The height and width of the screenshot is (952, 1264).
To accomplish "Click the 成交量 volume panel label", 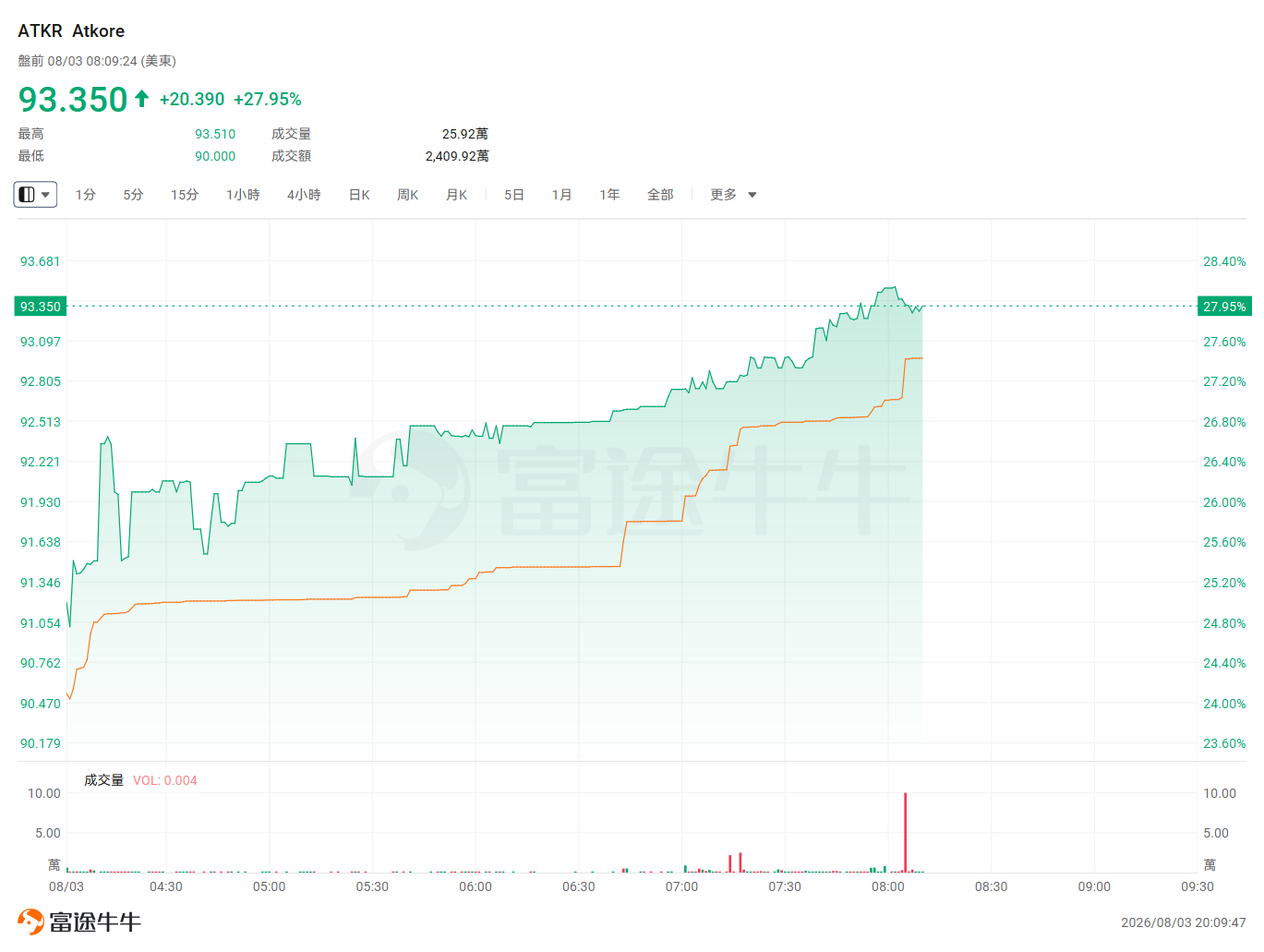I will click(x=103, y=780).
